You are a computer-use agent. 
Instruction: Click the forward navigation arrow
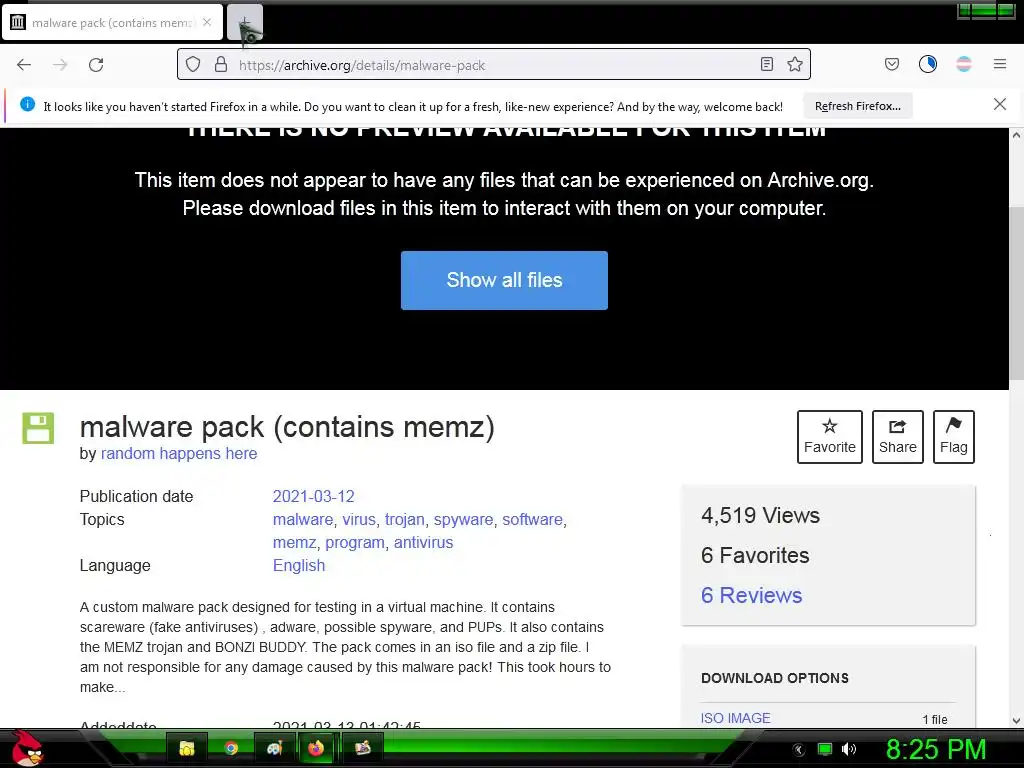(60, 65)
